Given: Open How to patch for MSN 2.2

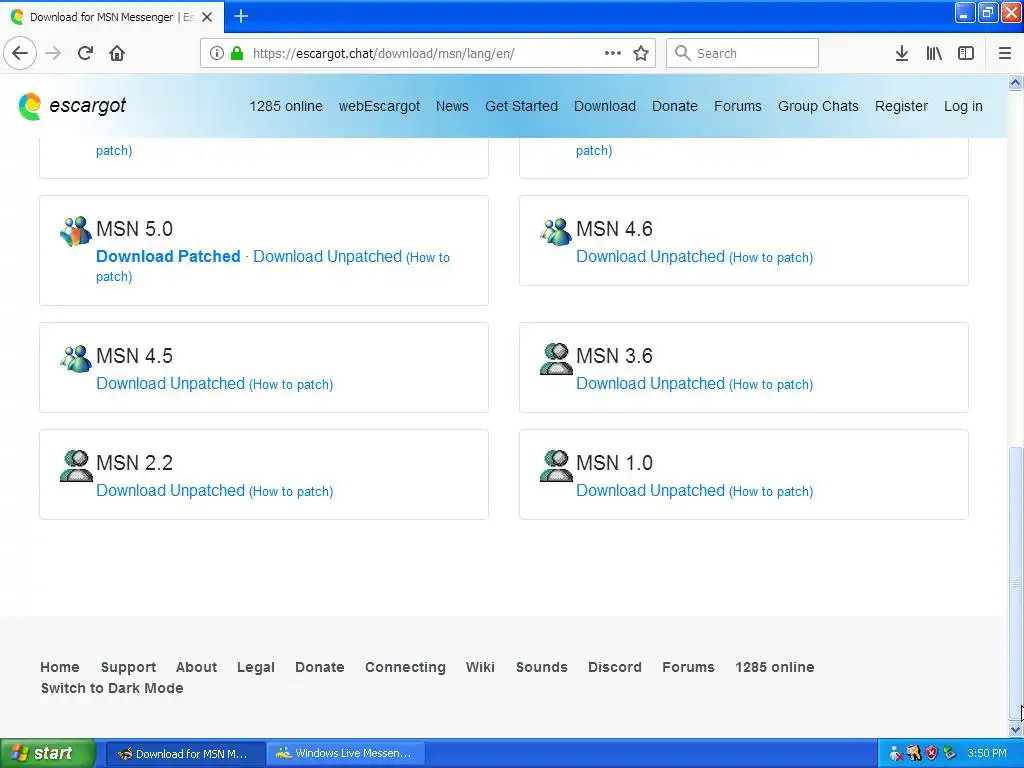Looking at the screenshot, I should pos(291,492).
